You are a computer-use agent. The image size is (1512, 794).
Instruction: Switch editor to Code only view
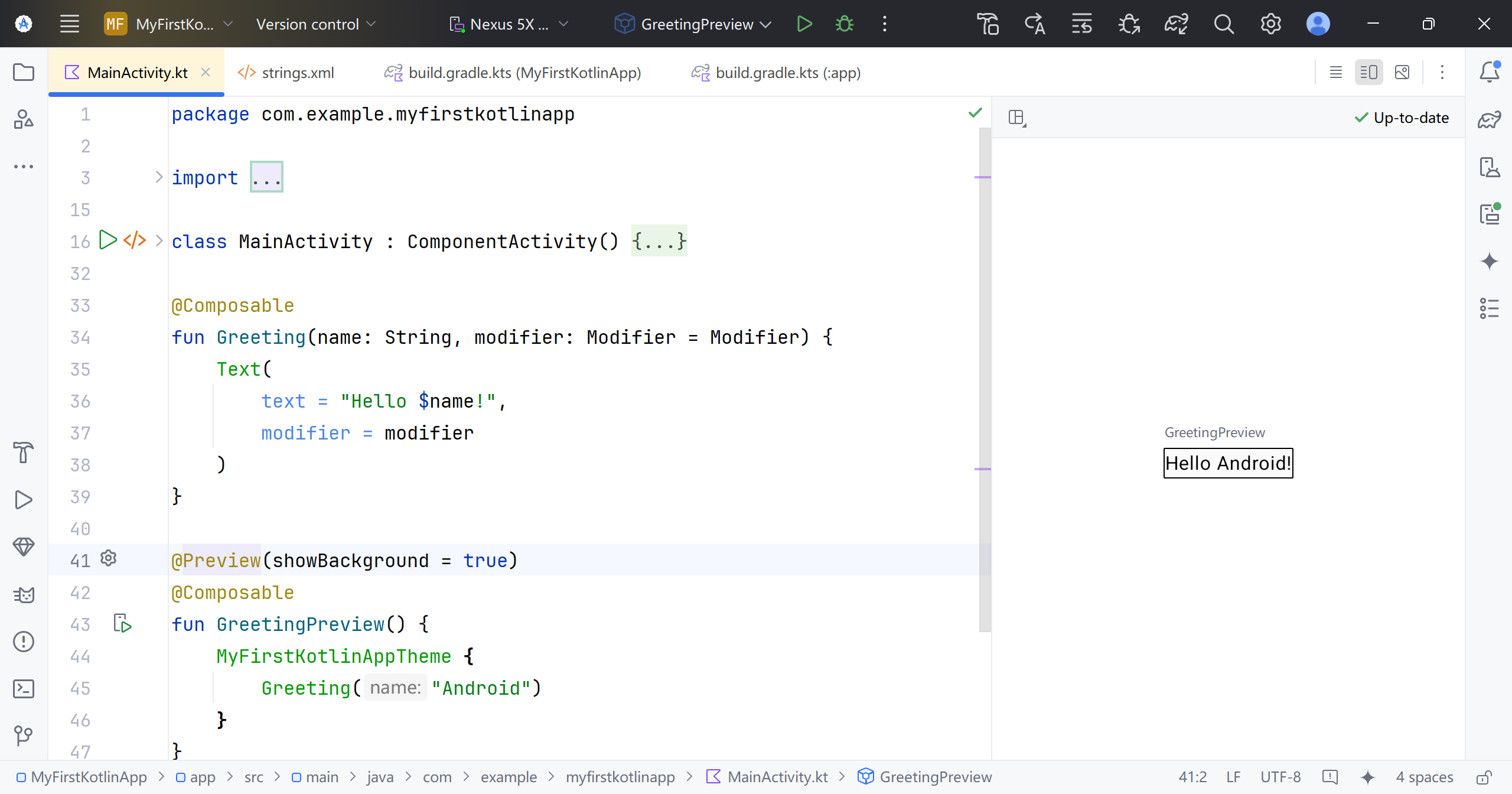click(x=1335, y=73)
